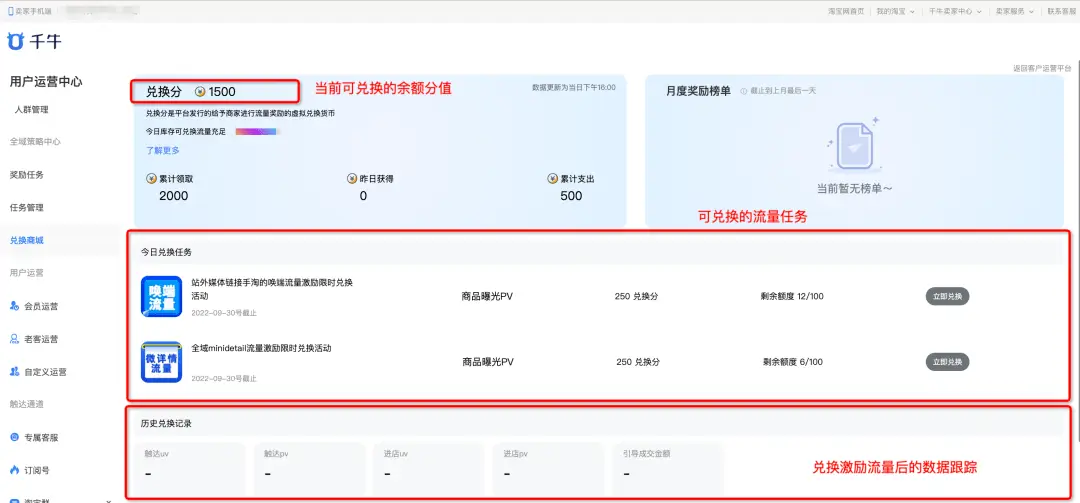Viewport: 1080px width, 503px height.
Task: Click 站外媒体链接手淘的唤端流量 task title
Action: click(272, 289)
